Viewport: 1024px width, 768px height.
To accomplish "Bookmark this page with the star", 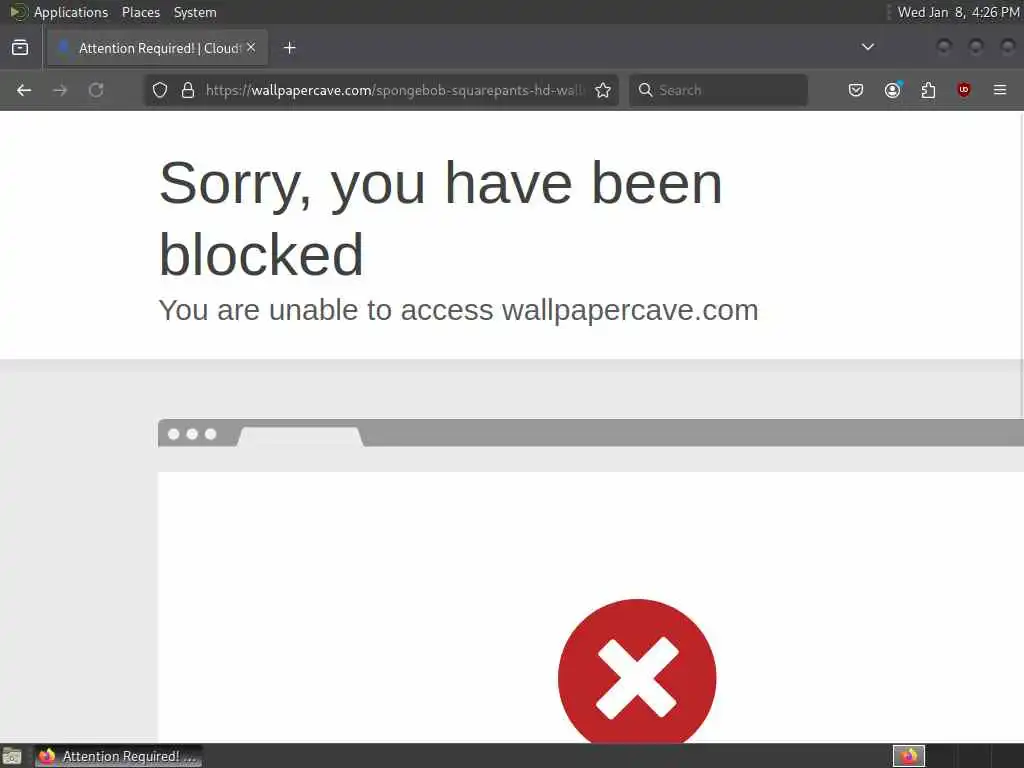I will coord(603,90).
